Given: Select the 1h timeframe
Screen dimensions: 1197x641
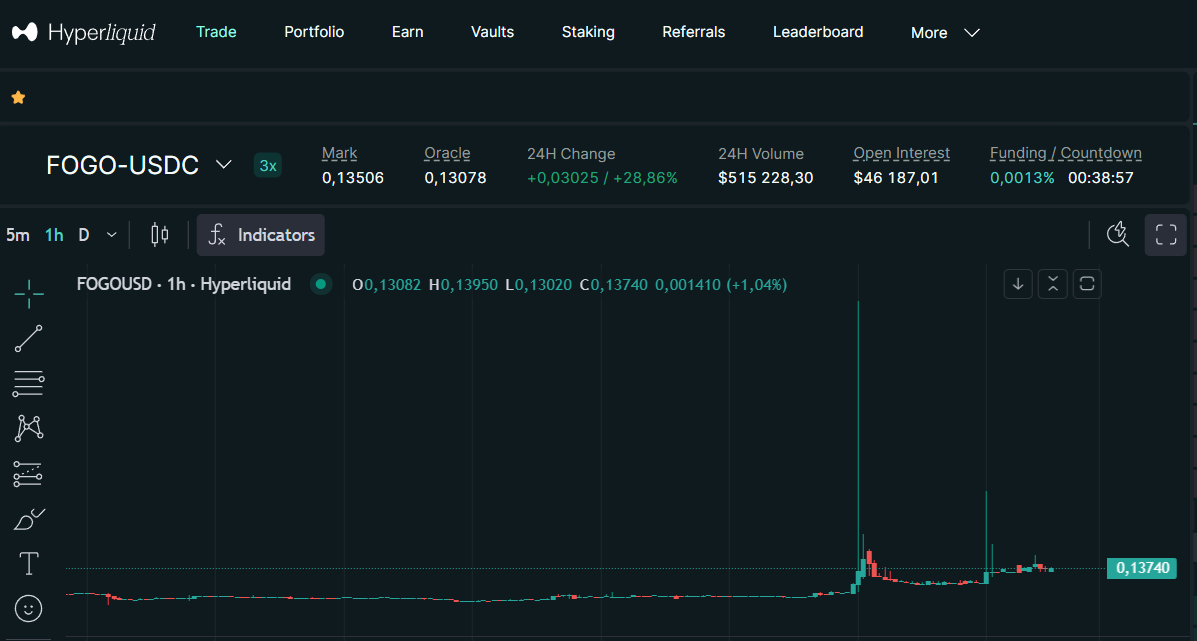Looking at the screenshot, I should point(54,235).
